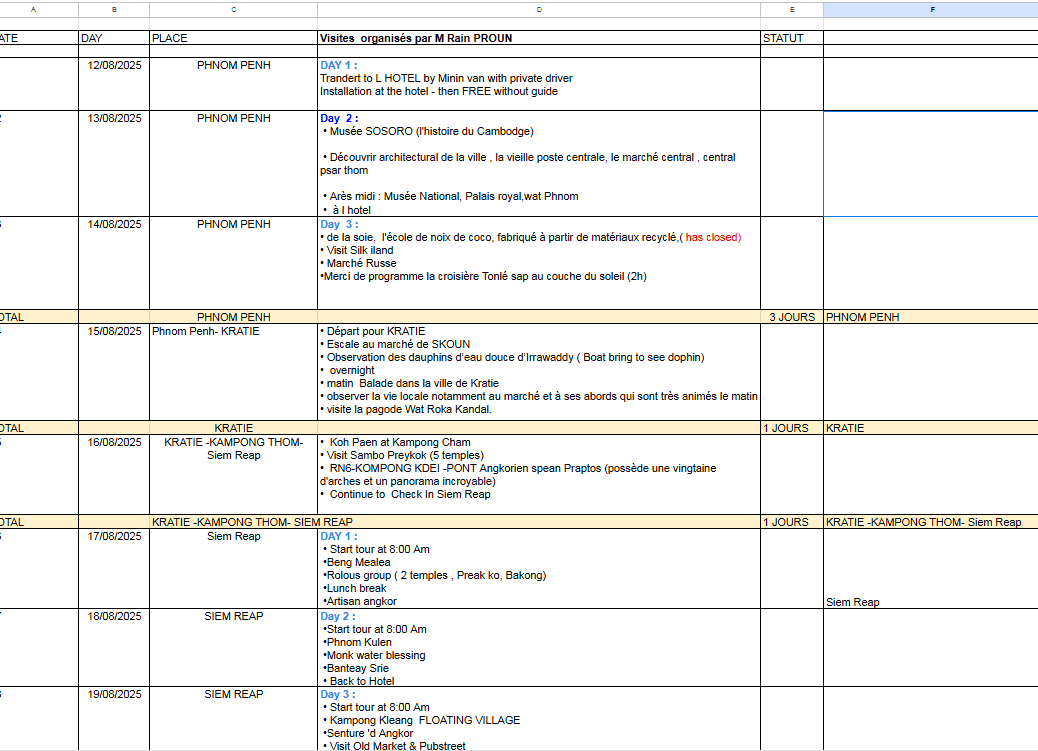Select date cell 16/08/2025
Viewport: 1038px width, 751px height.
click(114, 474)
